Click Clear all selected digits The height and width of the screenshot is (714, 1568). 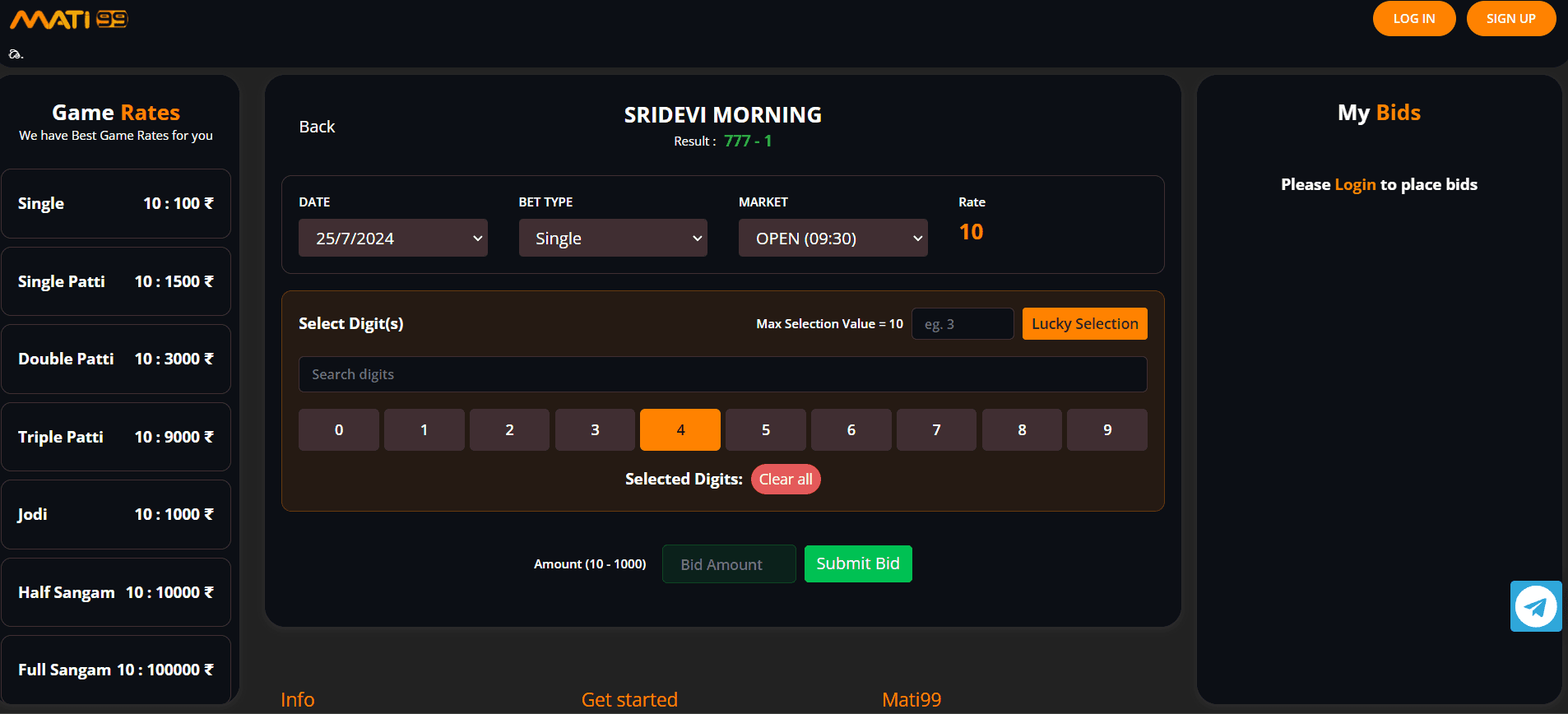click(786, 480)
